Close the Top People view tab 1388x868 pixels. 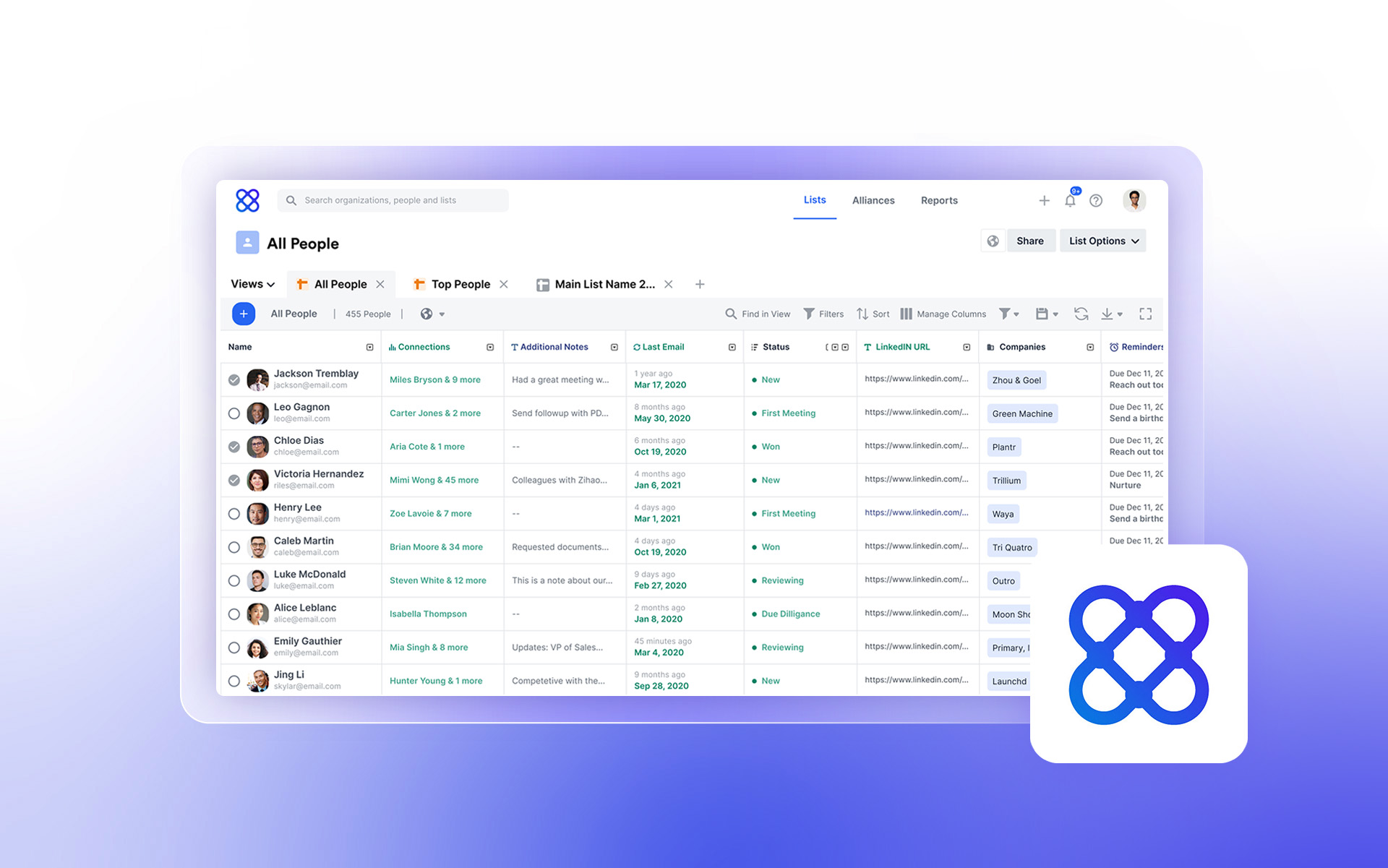tap(504, 284)
